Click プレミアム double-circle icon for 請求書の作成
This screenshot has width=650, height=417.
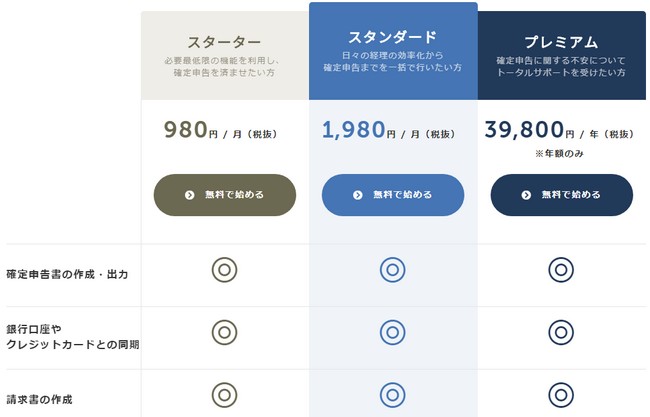[x=561, y=395]
